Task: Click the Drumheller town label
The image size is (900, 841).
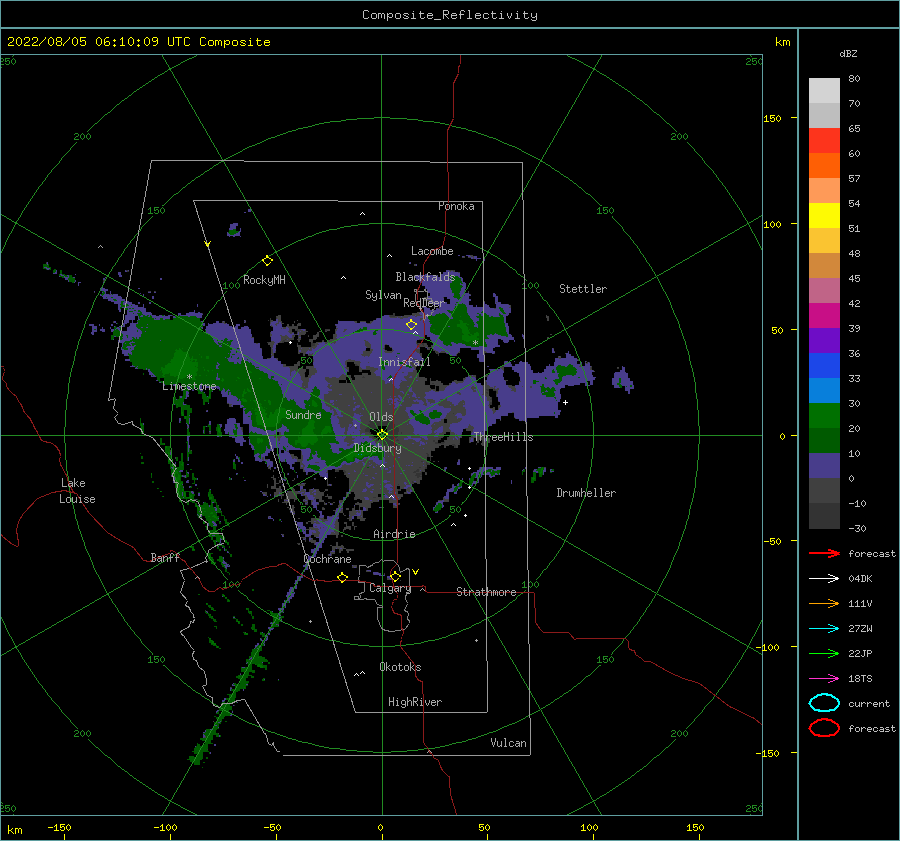Action: (x=586, y=493)
